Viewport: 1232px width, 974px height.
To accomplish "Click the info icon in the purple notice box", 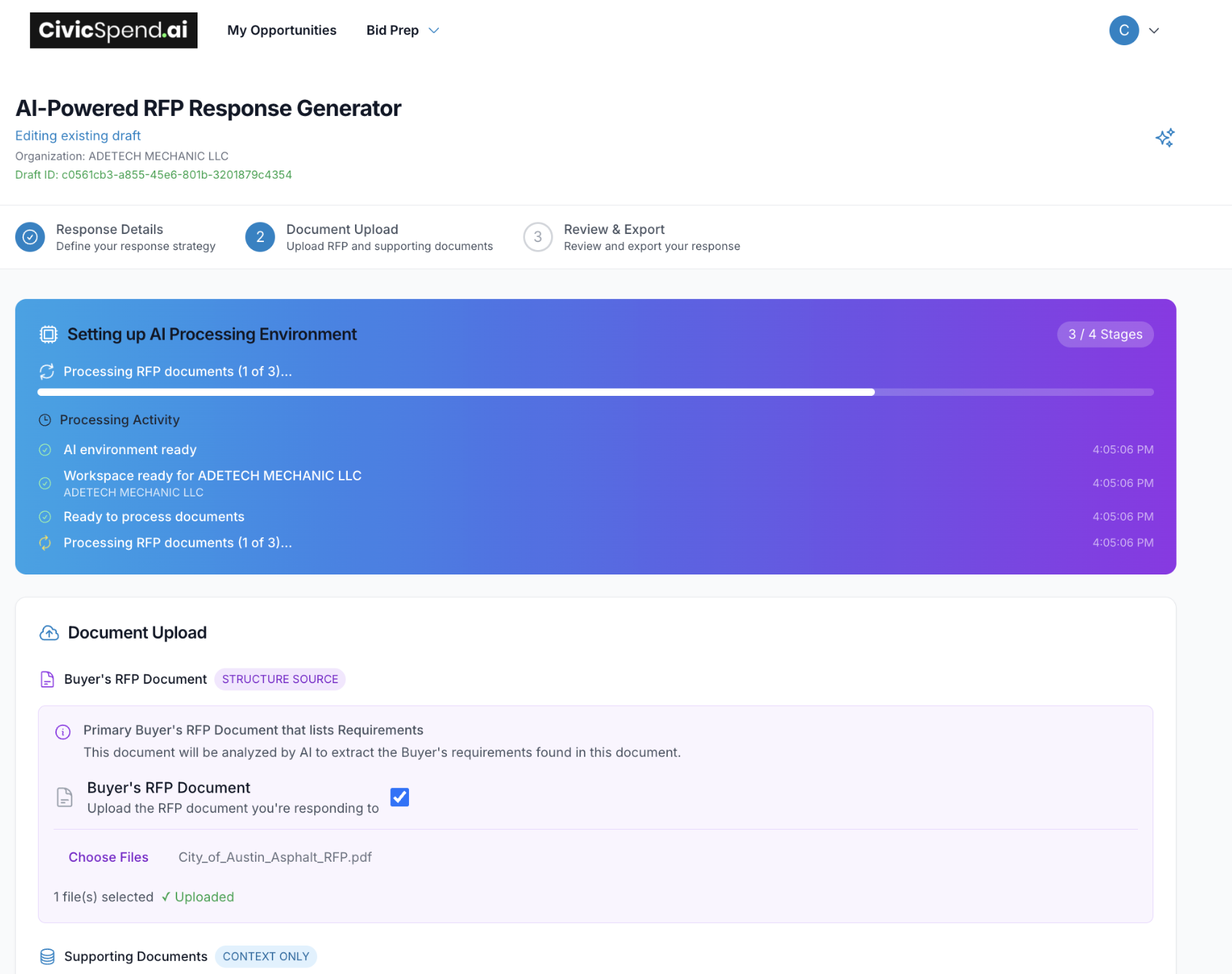I will coord(63,732).
